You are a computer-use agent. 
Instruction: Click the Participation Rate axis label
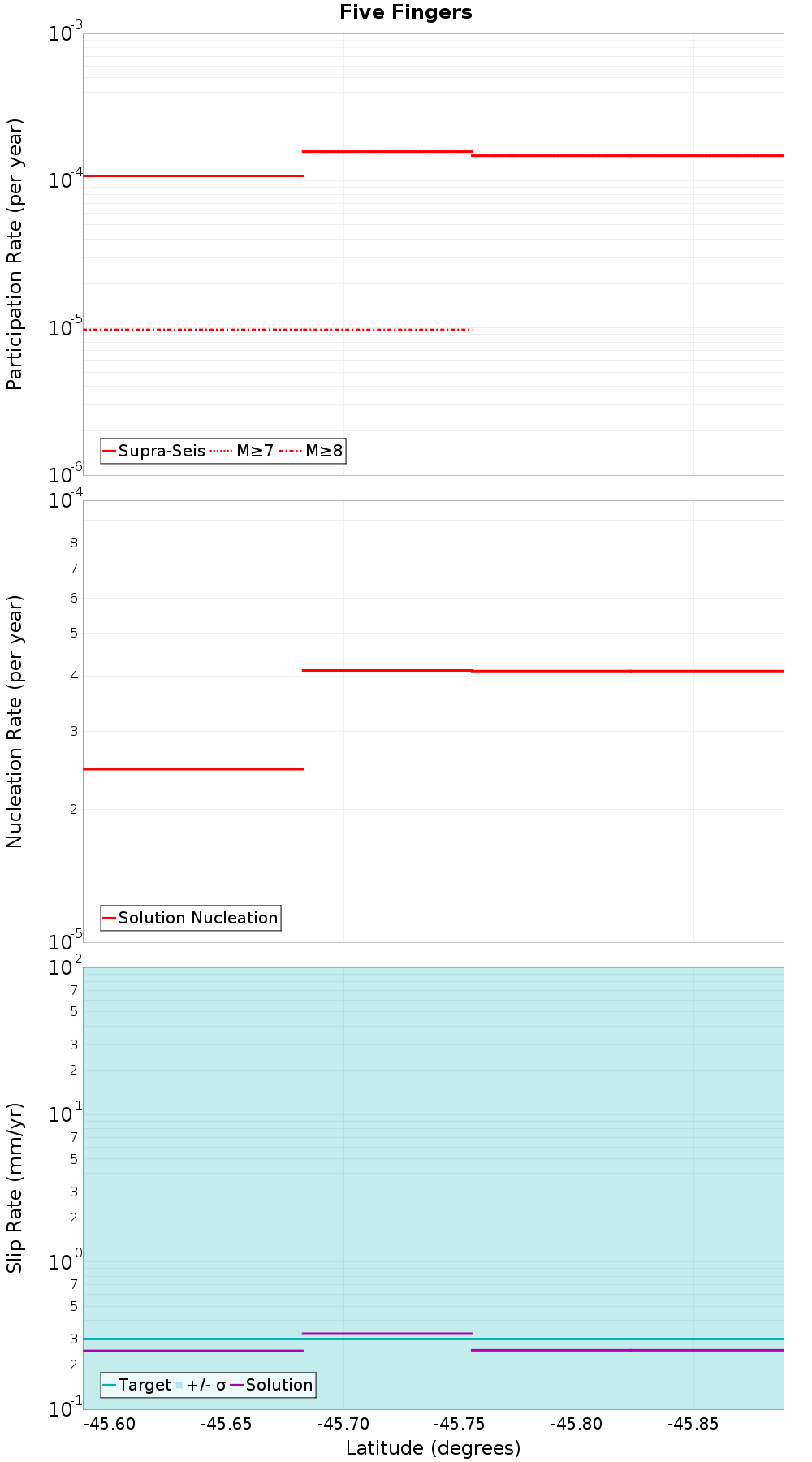[15, 254]
